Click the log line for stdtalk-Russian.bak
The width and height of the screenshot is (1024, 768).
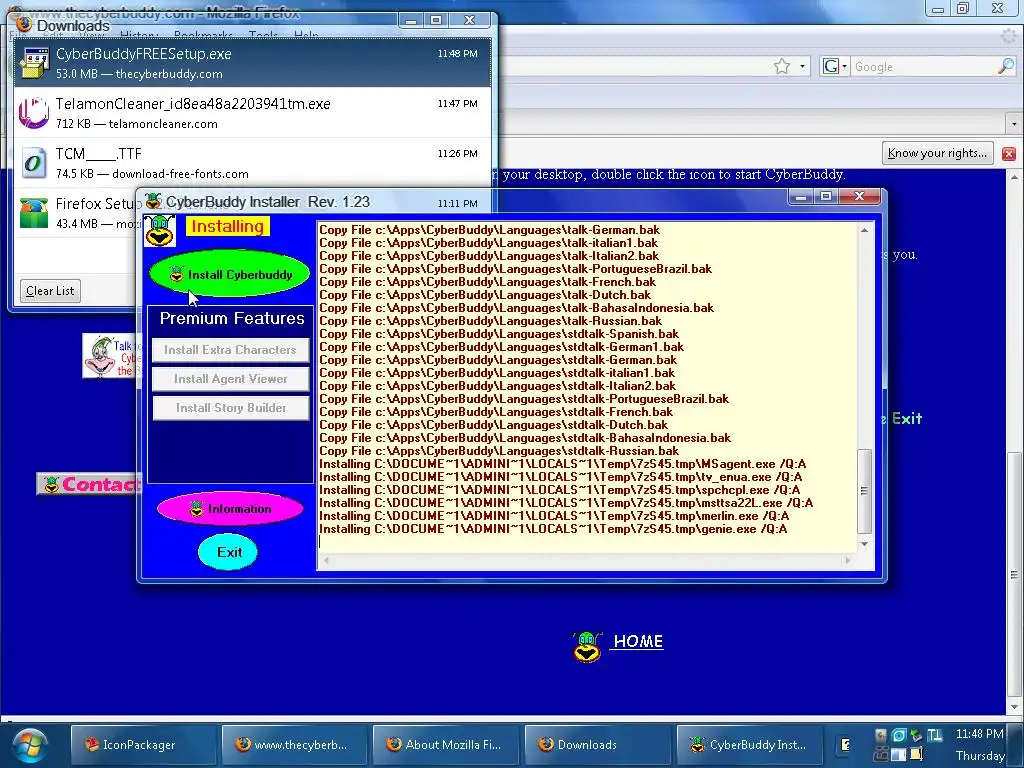(x=499, y=451)
